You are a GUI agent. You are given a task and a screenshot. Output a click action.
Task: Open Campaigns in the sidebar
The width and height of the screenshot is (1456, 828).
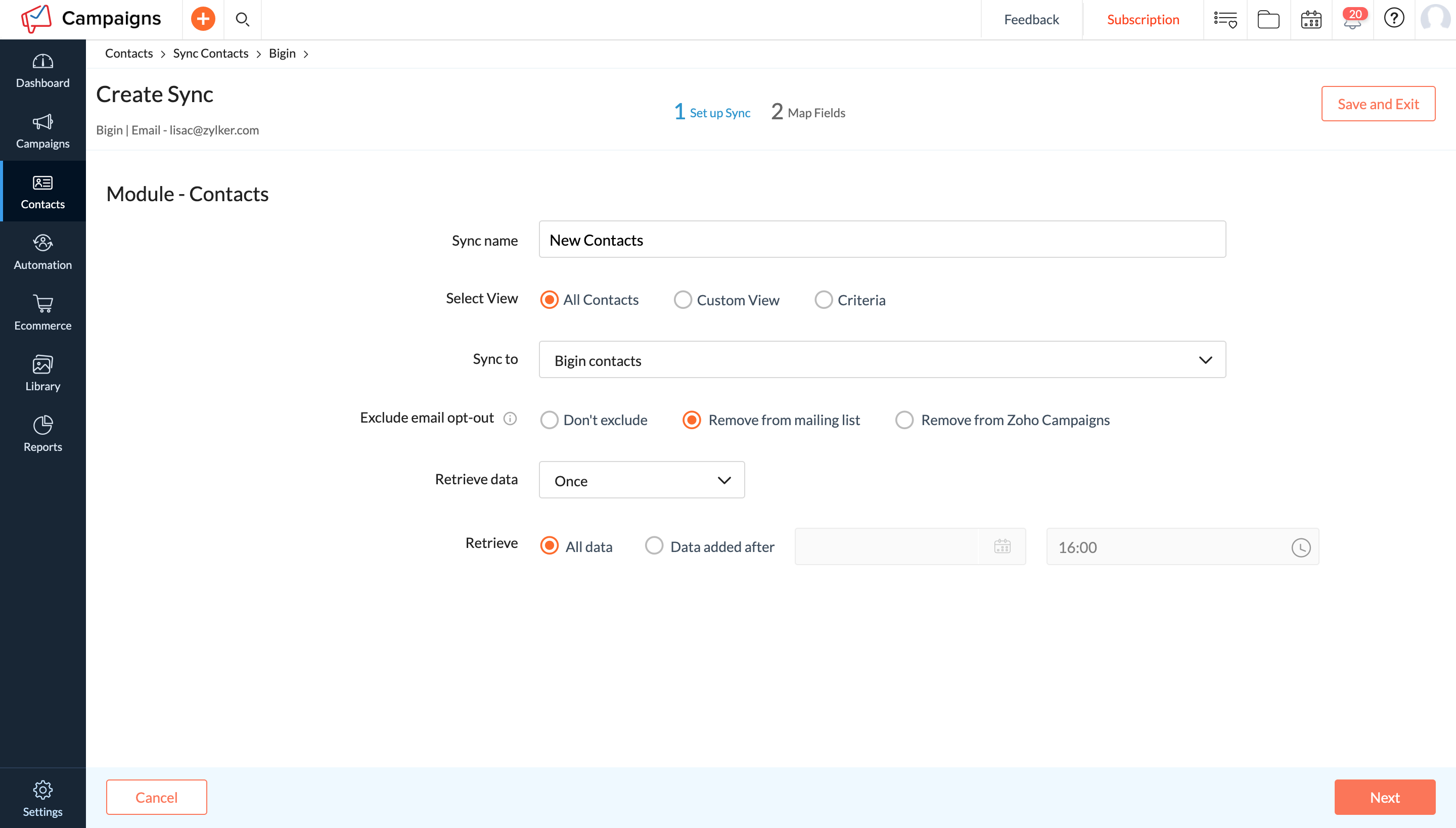(x=42, y=131)
